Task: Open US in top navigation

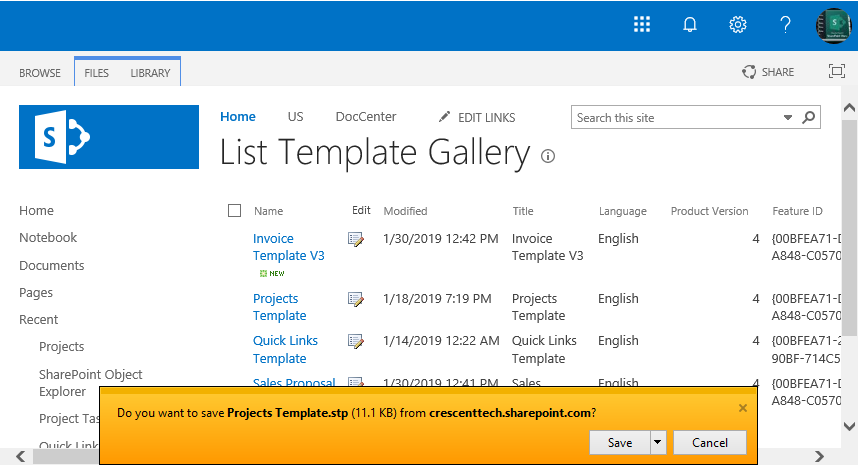Action: pos(295,117)
